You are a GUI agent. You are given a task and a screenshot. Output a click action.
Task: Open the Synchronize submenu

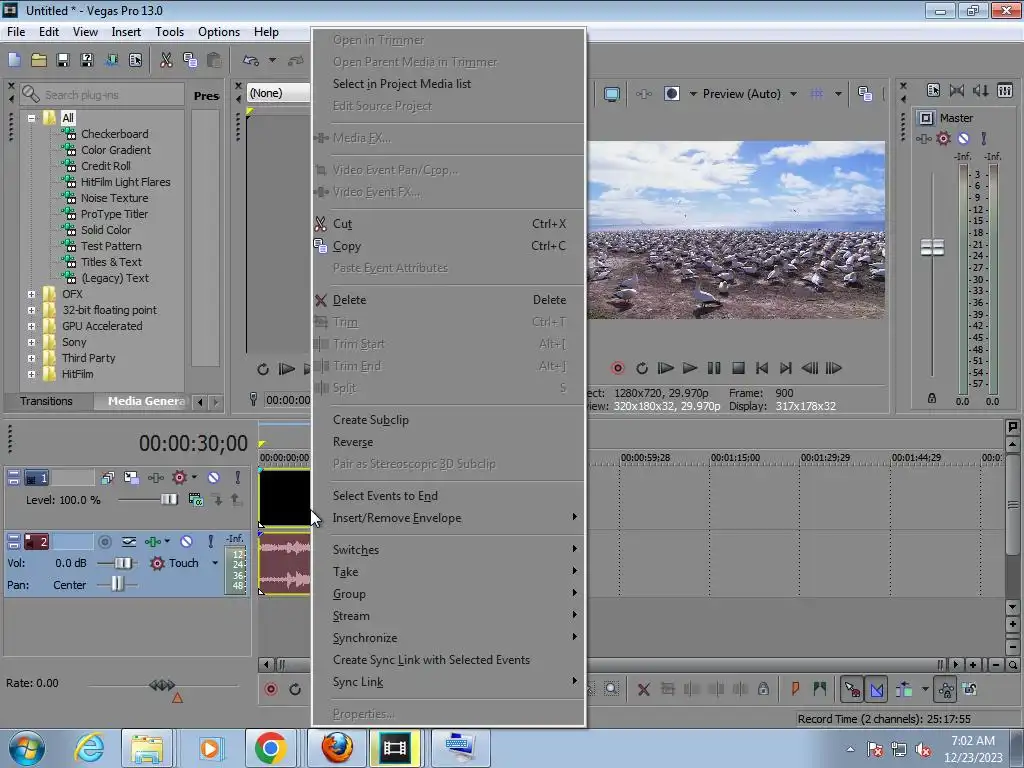click(x=449, y=638)
